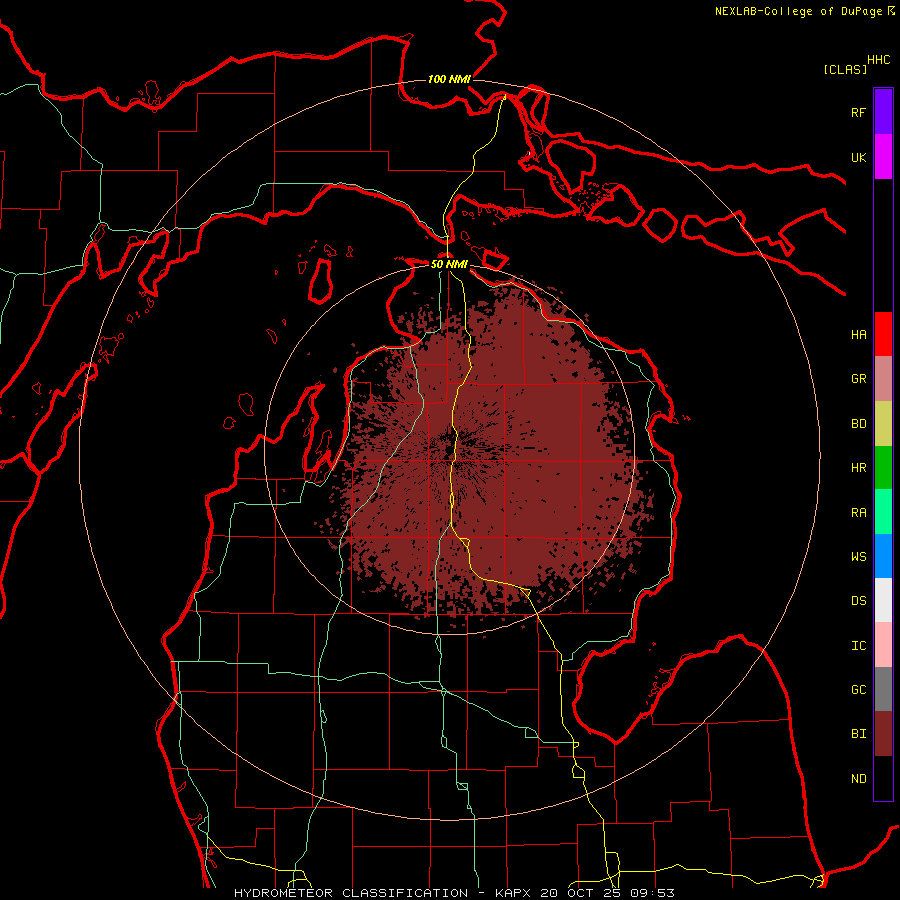Select the BD yellow legend swatch
Screen dimensions: 900x900
[x=883, y=424]
